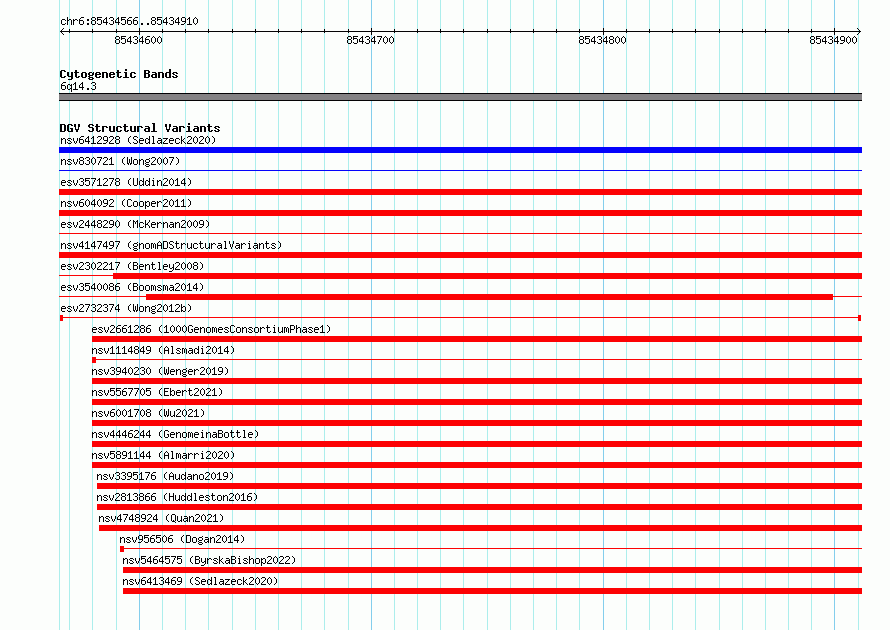Select the red nsv604092 Cooper2011 bar
The height and width of the screenshot is (630, 890).
pyautogui.click(x=460, y=213)
